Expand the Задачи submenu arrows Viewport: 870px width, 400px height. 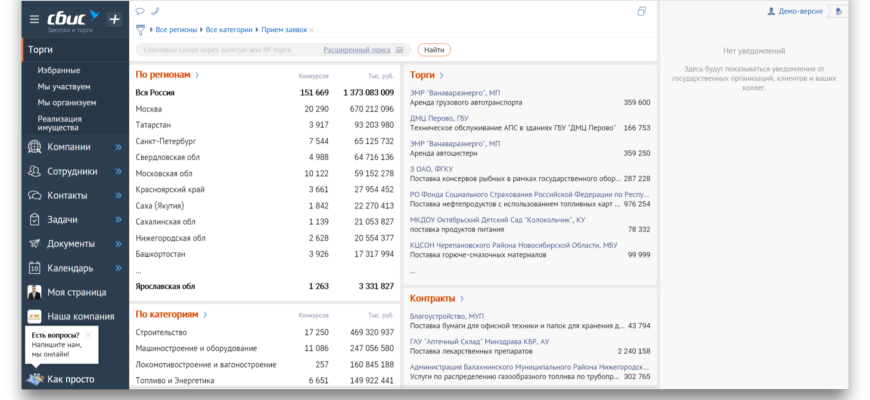[118, 220]
